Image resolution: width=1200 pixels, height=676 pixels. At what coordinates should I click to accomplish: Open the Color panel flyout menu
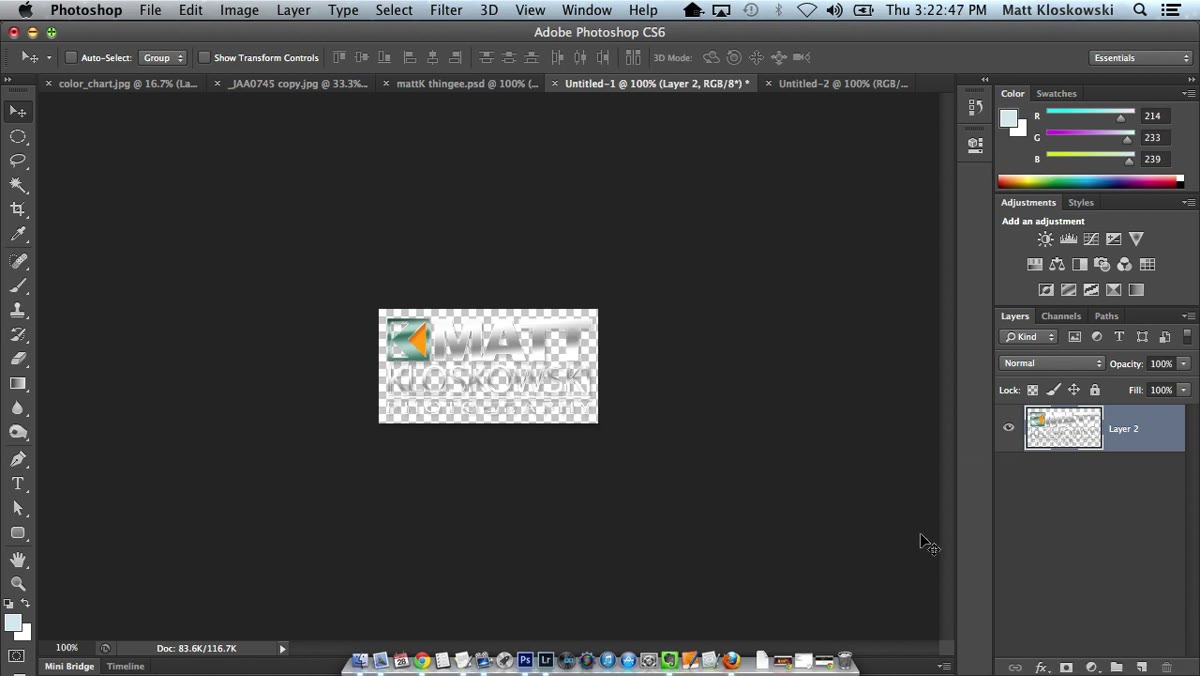click(1188, 93)
